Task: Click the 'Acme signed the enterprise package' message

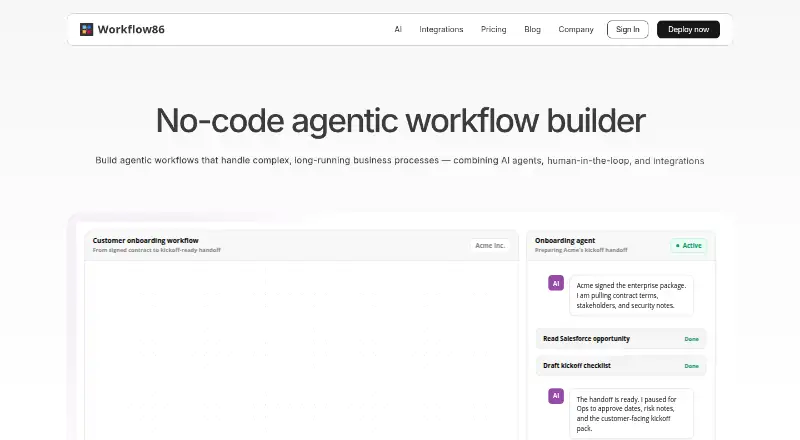Action: (x=631, y=296)
